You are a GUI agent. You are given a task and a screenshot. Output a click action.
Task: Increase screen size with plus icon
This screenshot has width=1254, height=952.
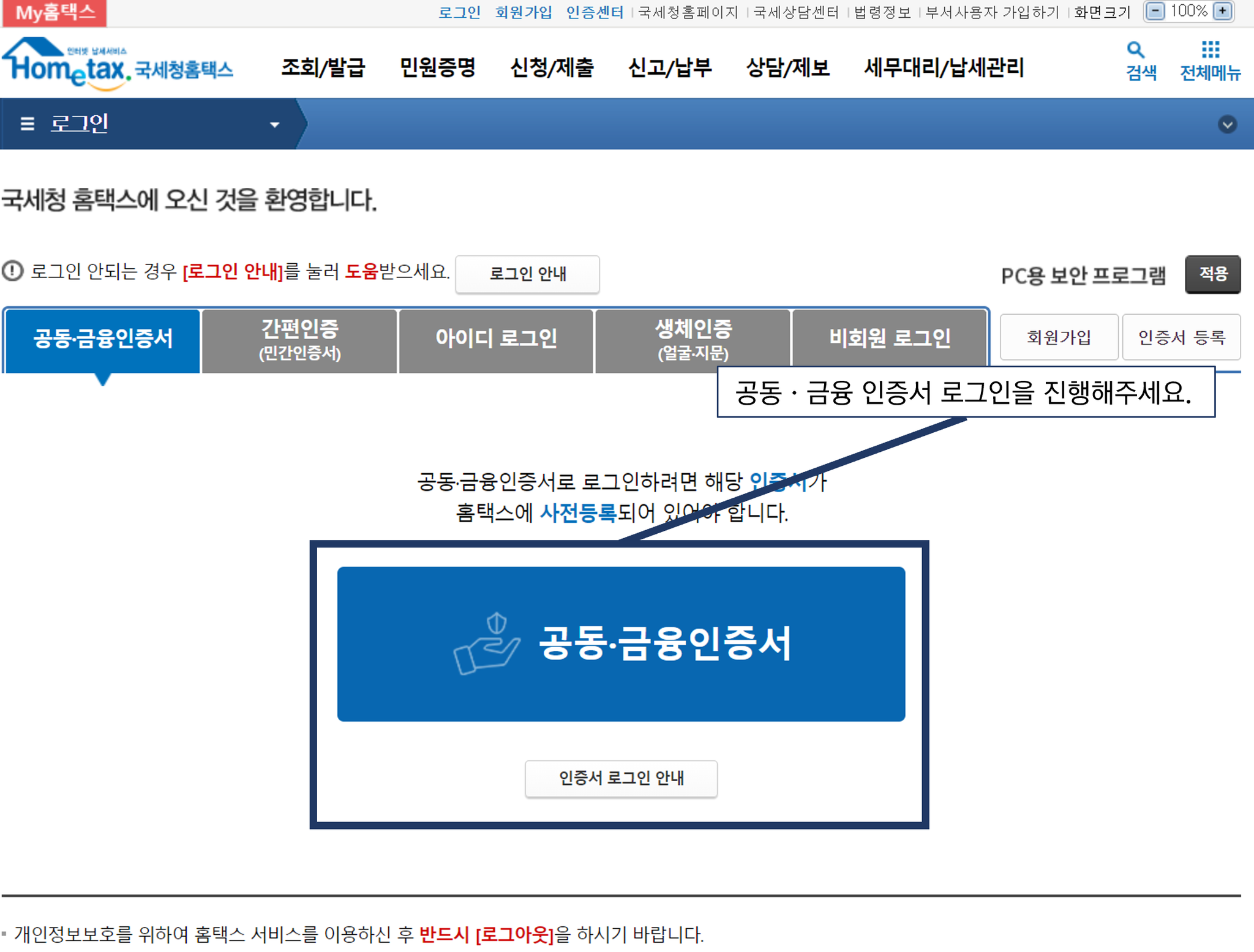pos(1222,12)
